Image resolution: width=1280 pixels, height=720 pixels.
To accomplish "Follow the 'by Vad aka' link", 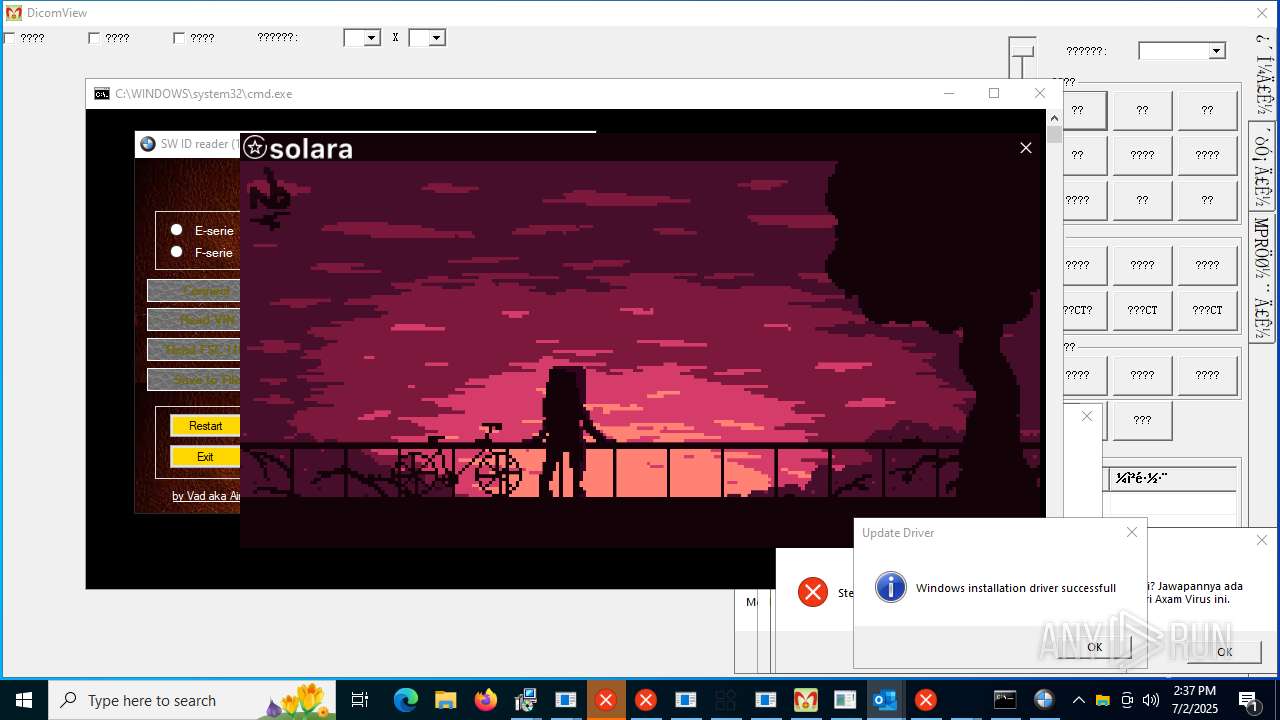I will 206,496.
